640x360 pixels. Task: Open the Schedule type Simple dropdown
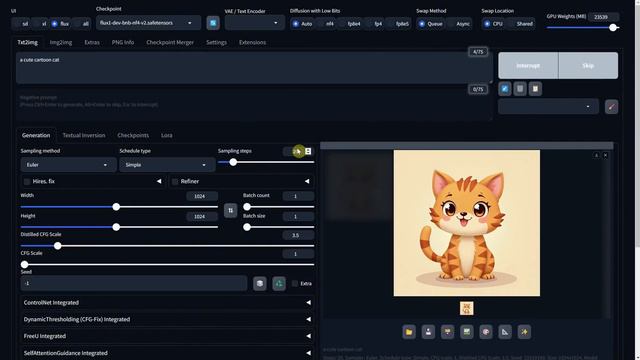[x=167, y=165]
